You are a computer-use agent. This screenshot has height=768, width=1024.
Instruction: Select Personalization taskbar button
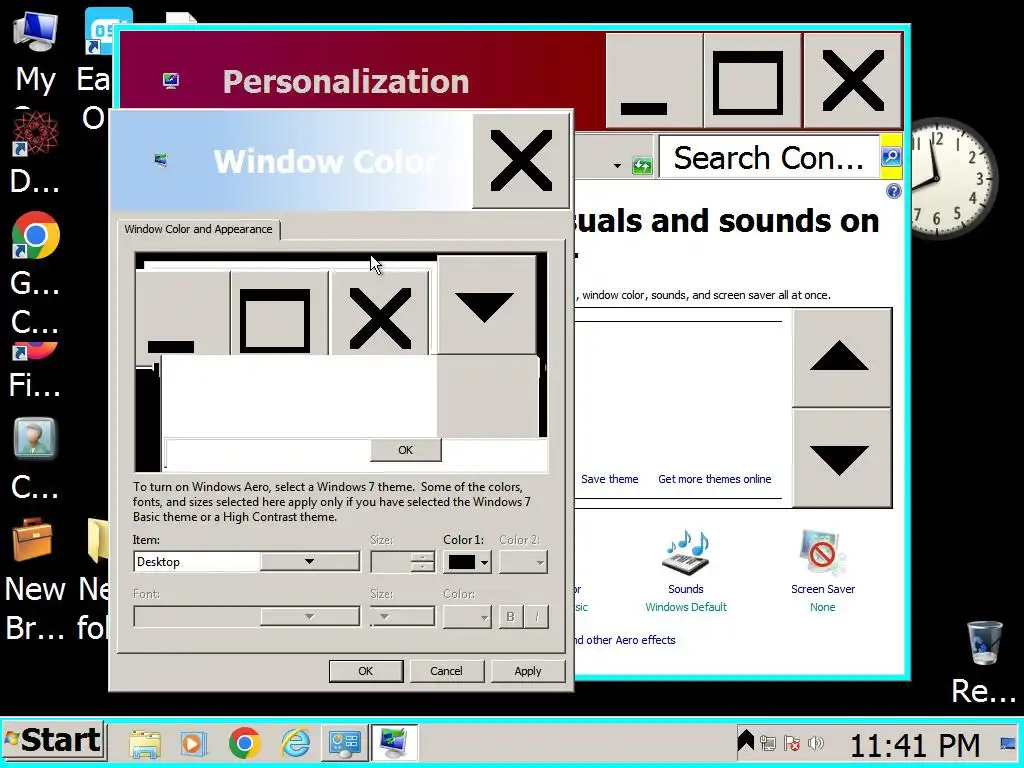[394, 743]
